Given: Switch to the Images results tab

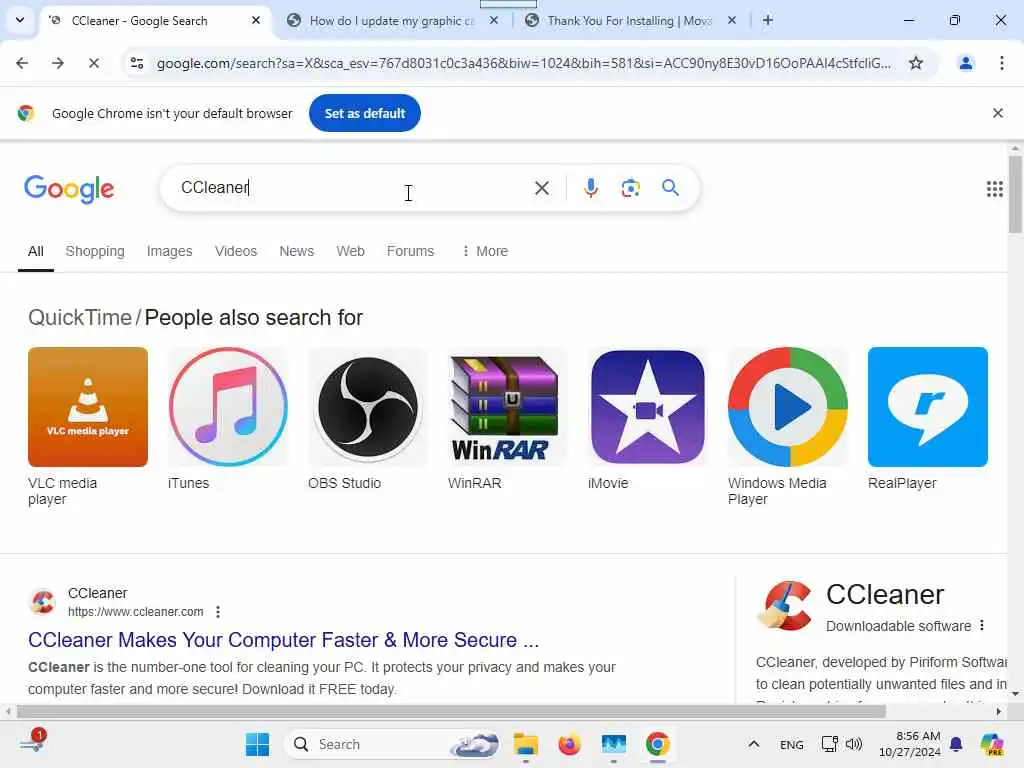Looking at the screenshot, I should coord(169,251).
